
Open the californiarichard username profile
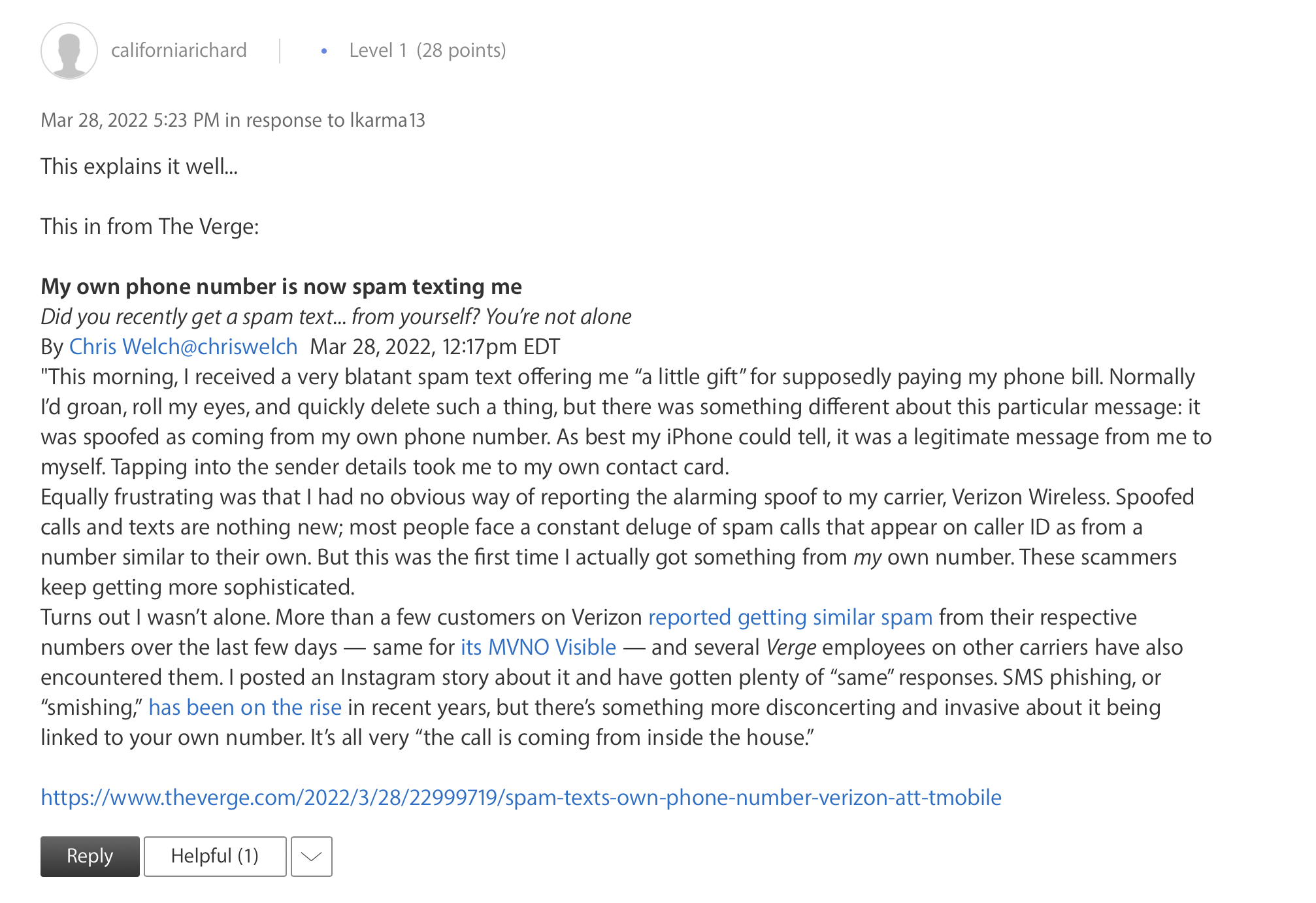tap(178, 50)
